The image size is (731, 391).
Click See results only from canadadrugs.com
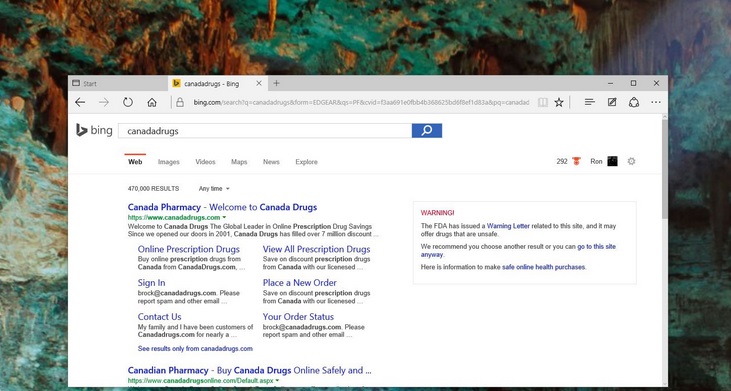pos(195,349)
